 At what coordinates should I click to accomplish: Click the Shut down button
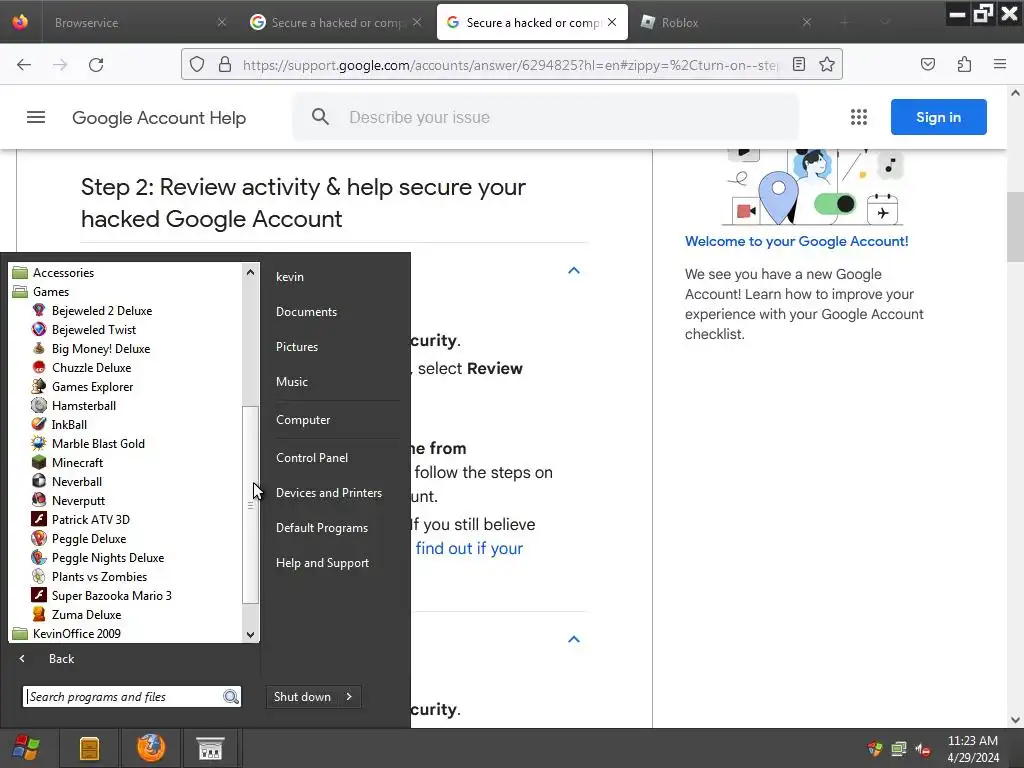[x=302, y=697]
